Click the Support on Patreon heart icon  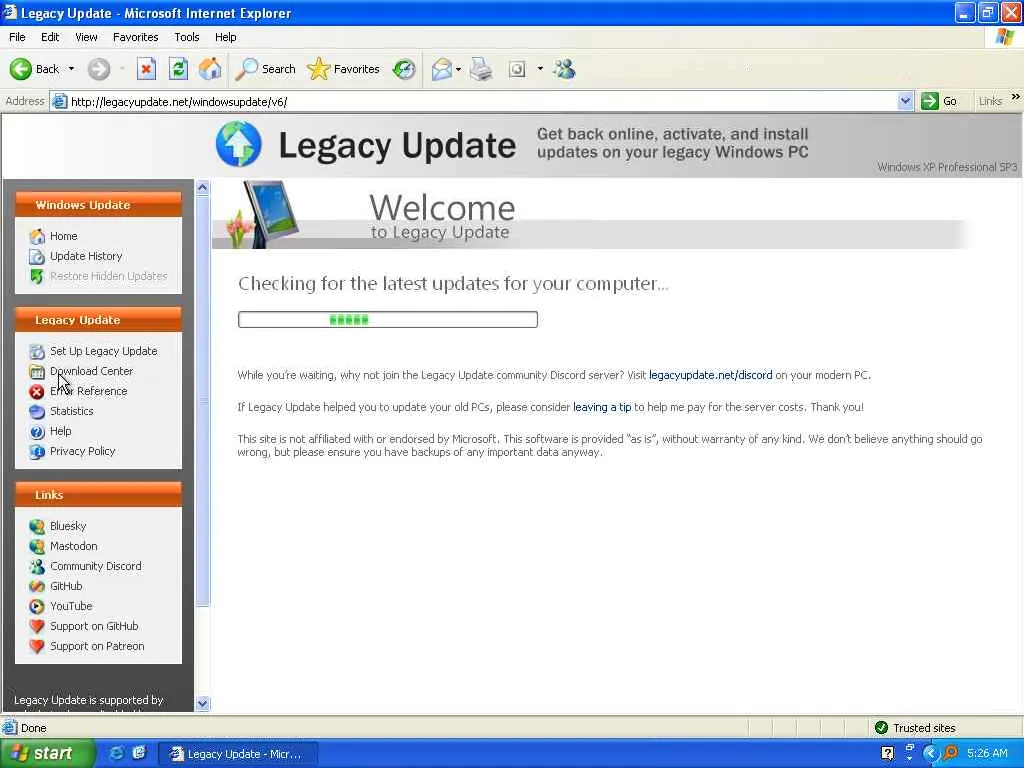coord(37,647)
